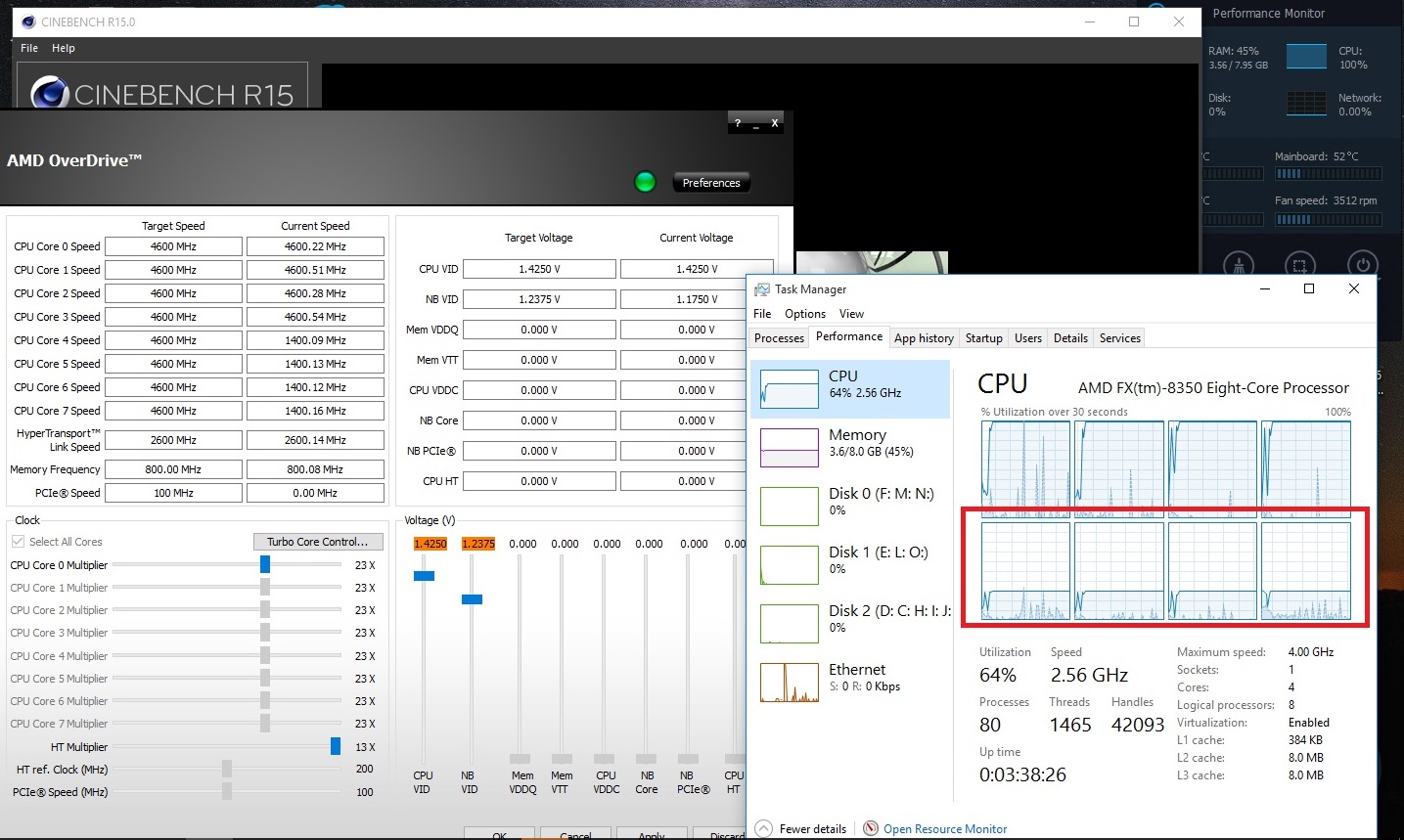Click the '1400.09 MHz' current speed value
The image size is (1404, 840).
pyautogui.click(x=315, y=340)
